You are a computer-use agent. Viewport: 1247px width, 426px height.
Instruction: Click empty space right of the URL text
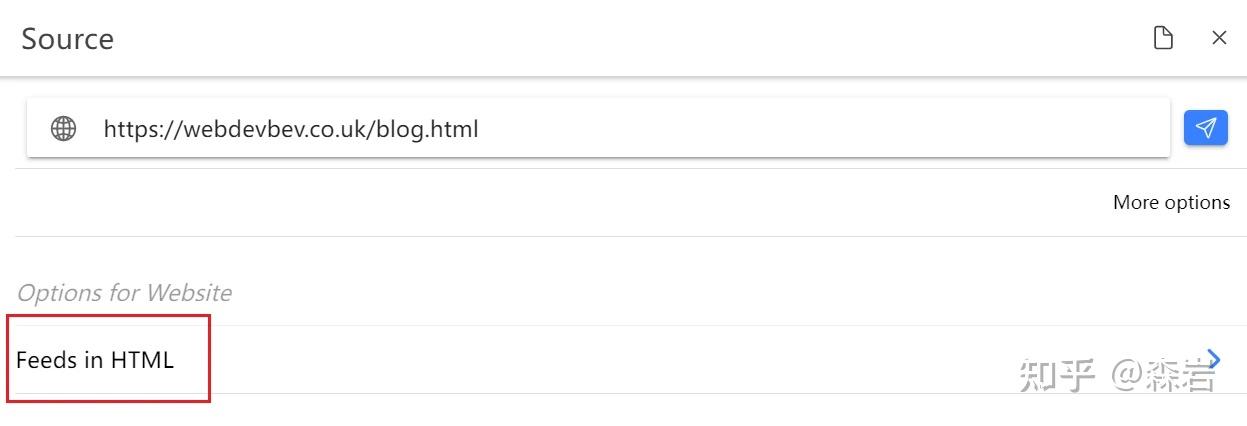tap(820, 128)
